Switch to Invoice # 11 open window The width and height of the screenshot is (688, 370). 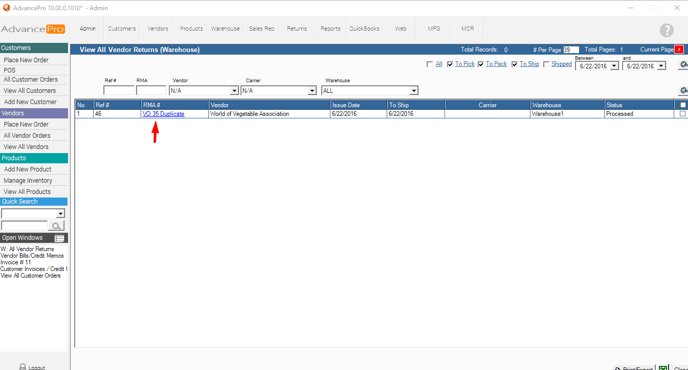(x=16, y=262)
